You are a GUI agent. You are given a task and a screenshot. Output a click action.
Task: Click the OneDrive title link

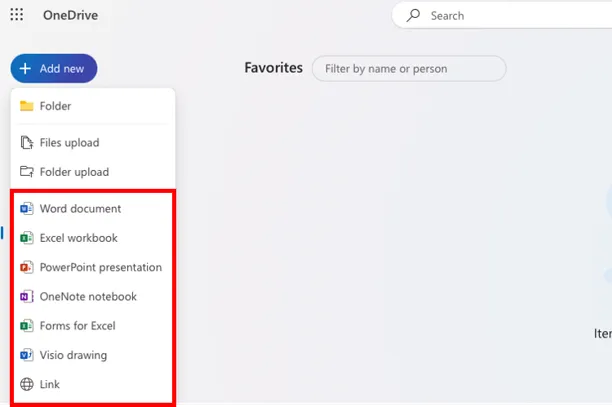point(70,15)
